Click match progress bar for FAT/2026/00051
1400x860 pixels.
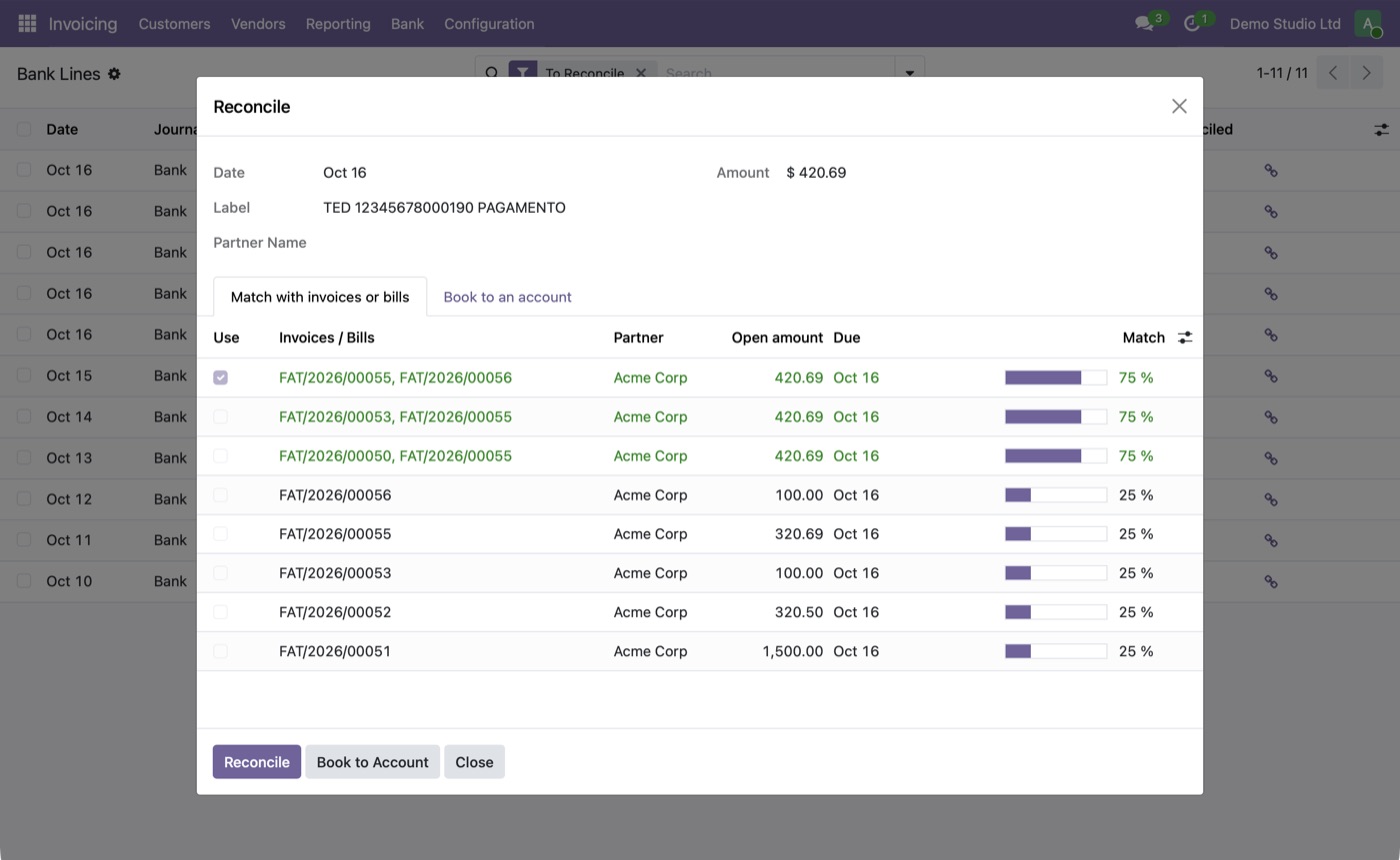coord(1056,651)
